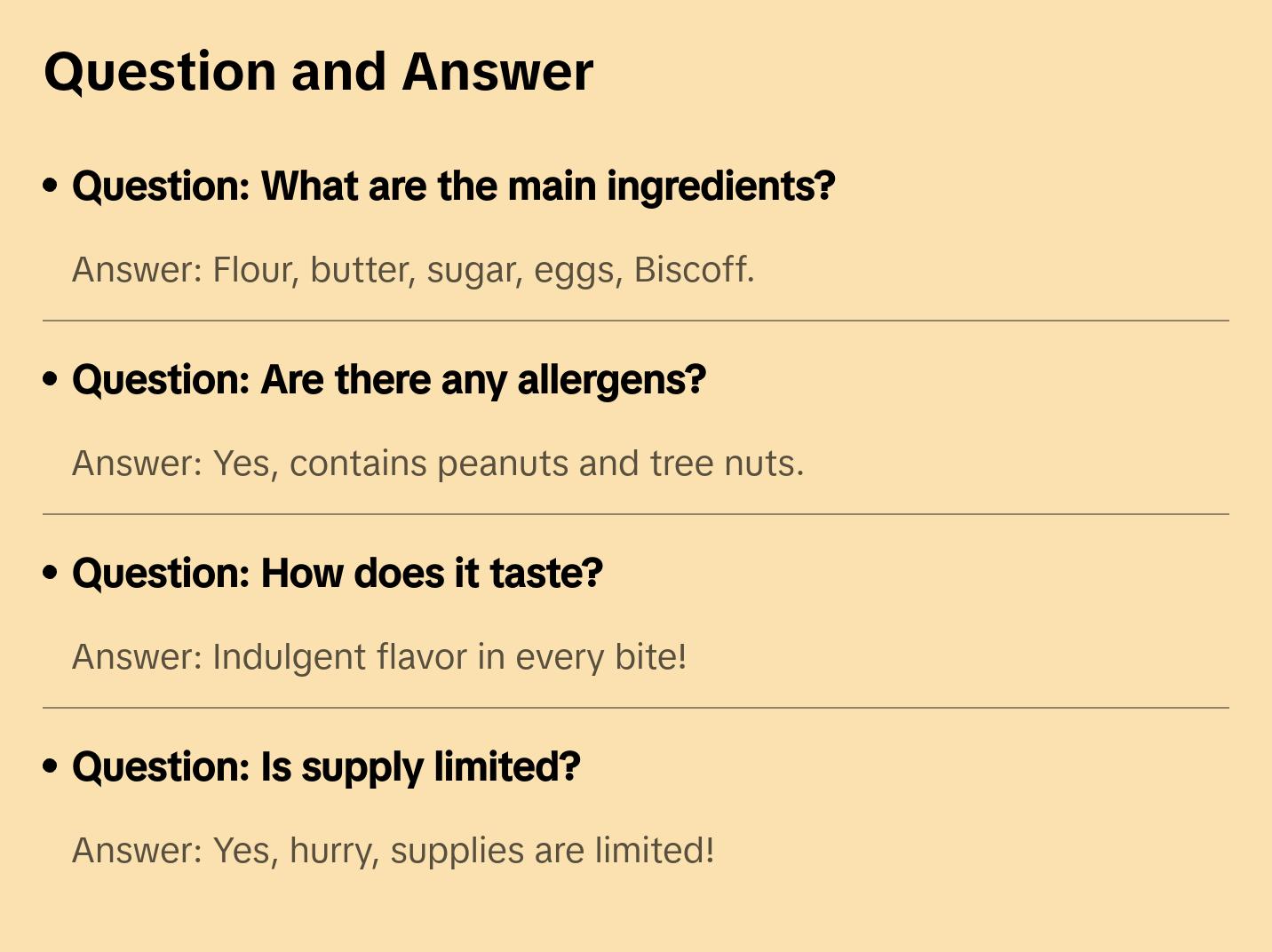Open the "Is supply limited?" question

coord(326,767)
